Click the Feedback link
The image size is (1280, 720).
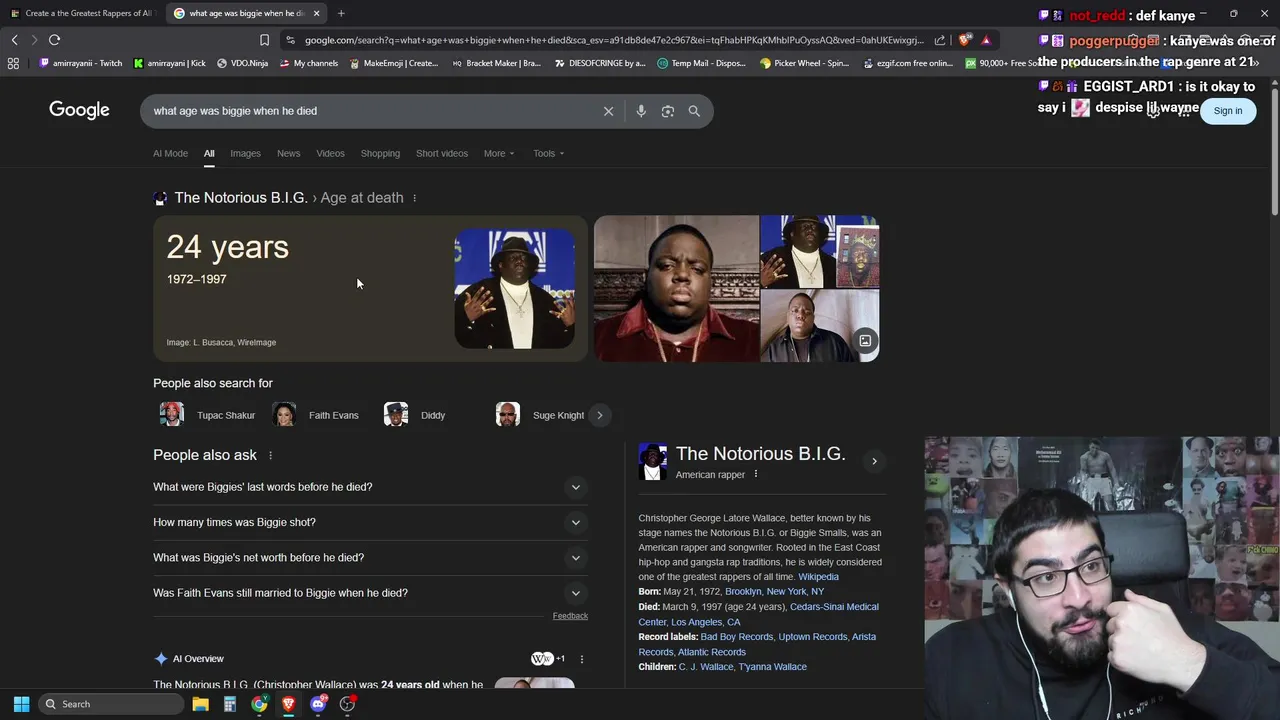570,616
